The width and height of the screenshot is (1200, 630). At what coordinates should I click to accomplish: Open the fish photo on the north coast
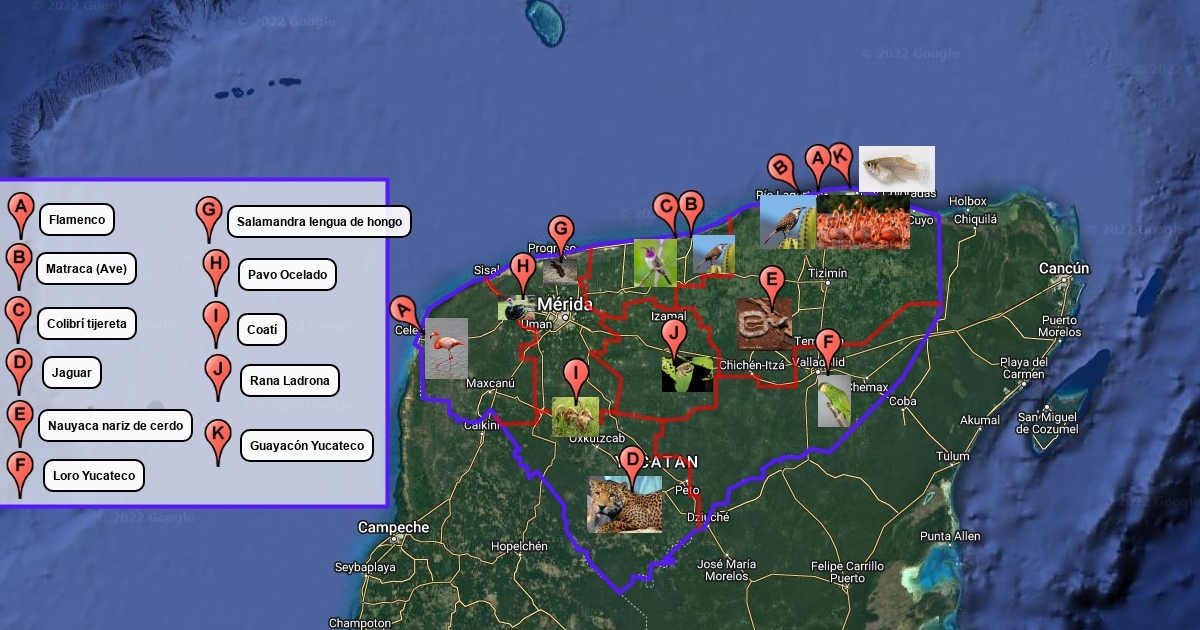(x=896, y=168)
